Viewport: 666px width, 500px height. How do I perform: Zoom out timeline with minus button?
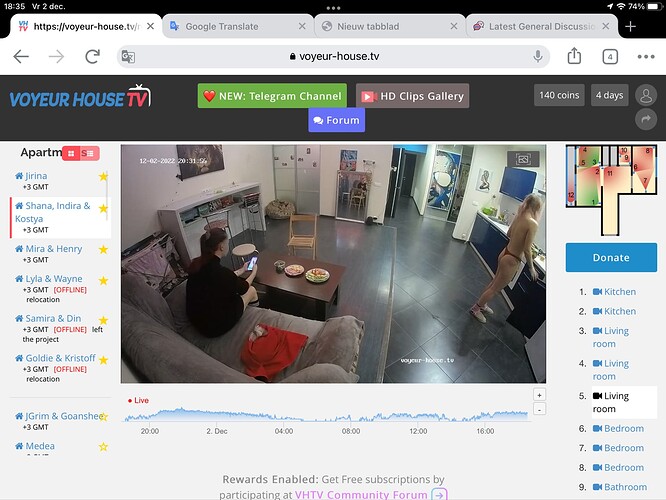coord(539,410)
